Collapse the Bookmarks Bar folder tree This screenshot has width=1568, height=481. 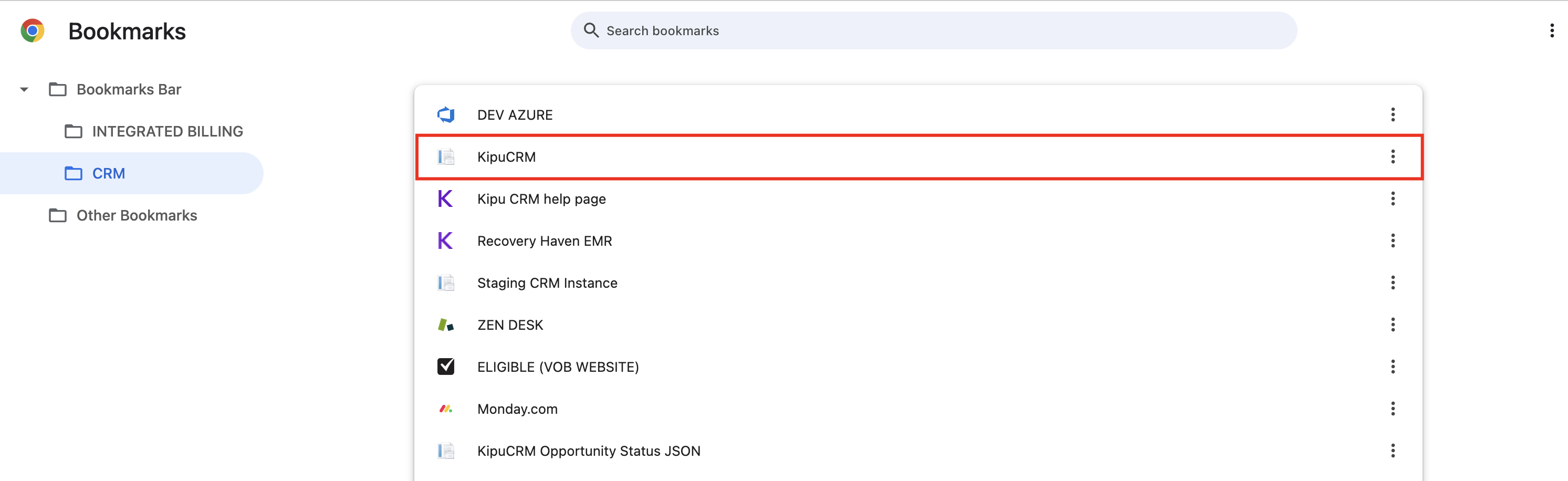pyautogui.click(x=24, y=89)
